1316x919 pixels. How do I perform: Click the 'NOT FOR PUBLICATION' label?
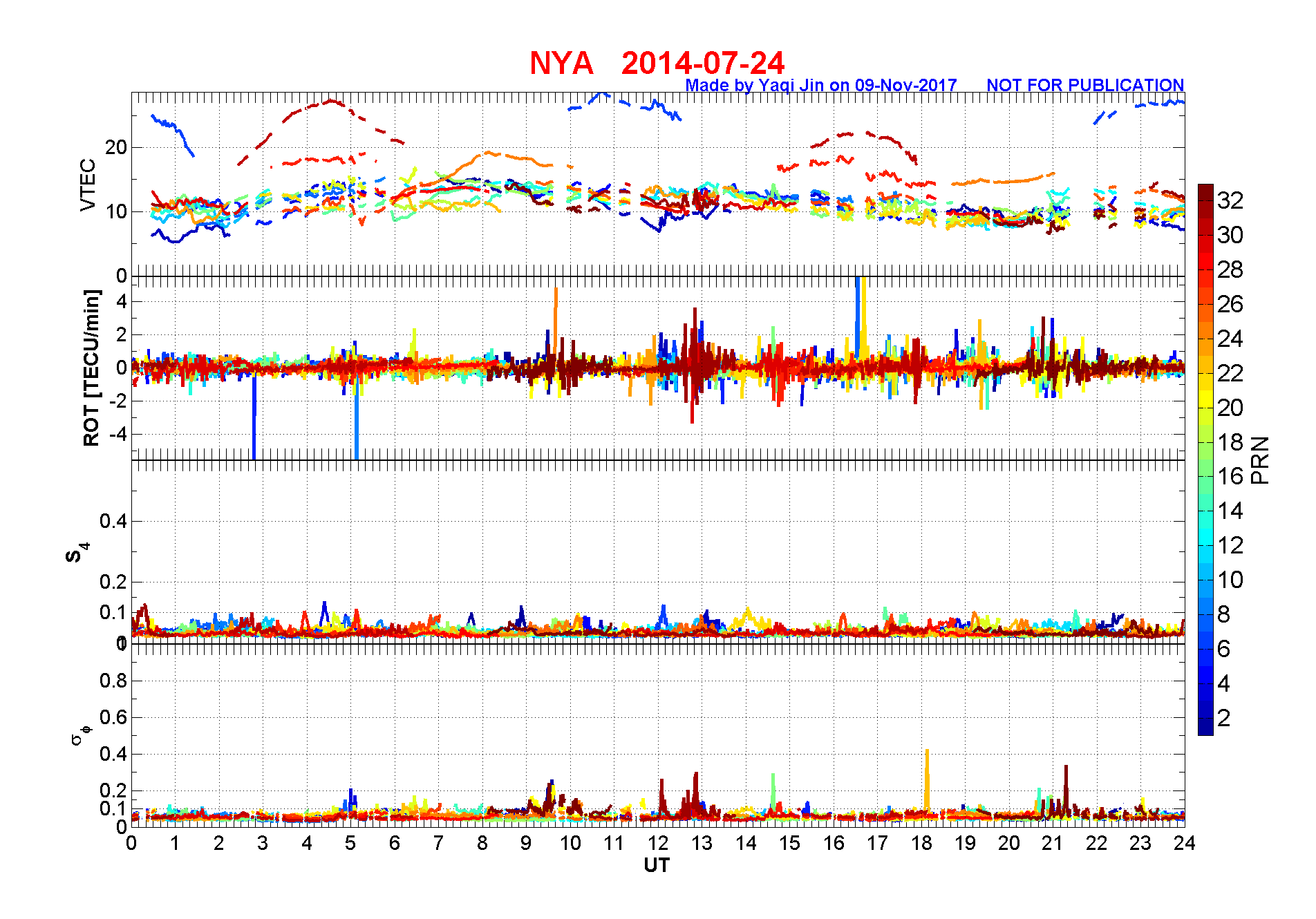[x=1085, y=85]
